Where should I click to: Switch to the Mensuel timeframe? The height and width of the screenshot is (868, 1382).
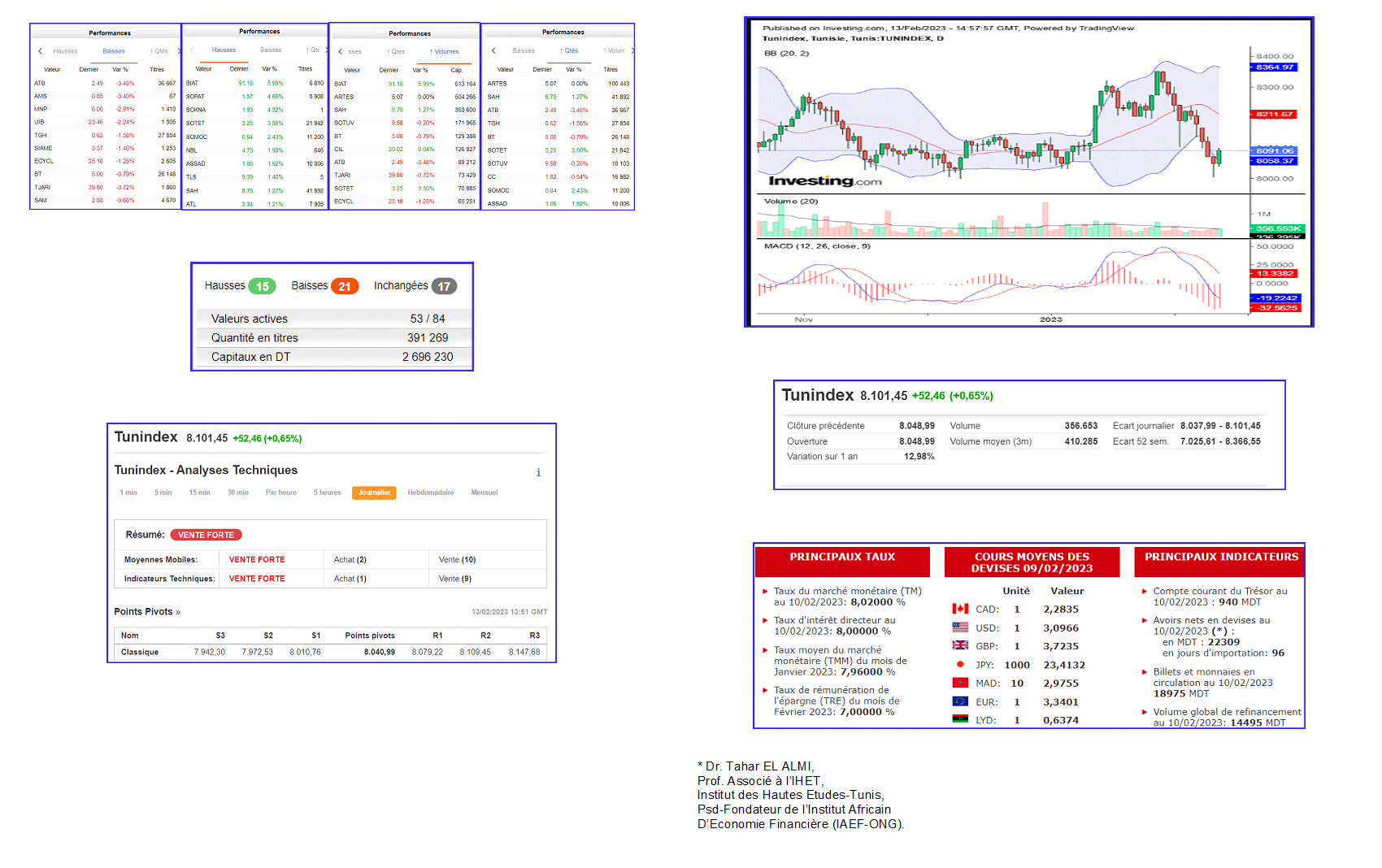coord(484,493)
